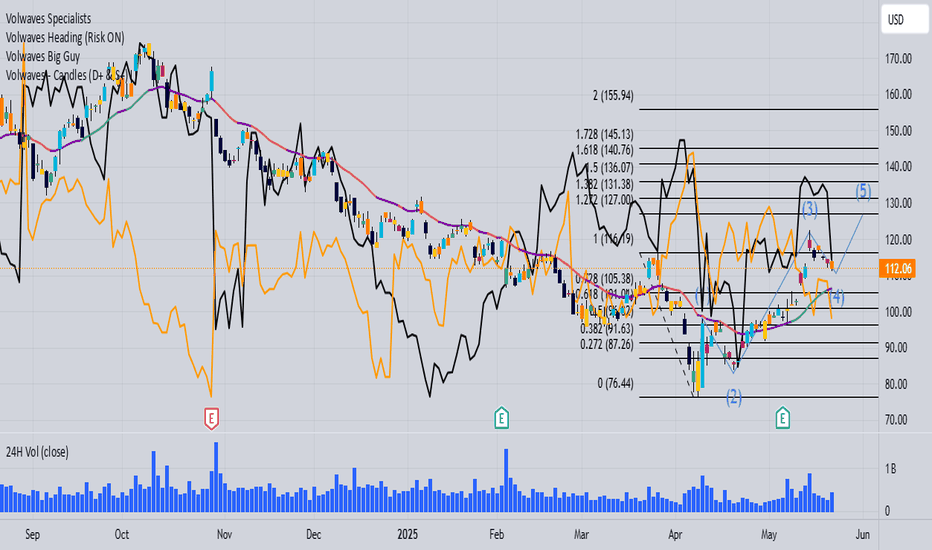Select the Fibonacci level 2 (155.94) label
This screenshot has height=550, width=932.
[613, 95]
